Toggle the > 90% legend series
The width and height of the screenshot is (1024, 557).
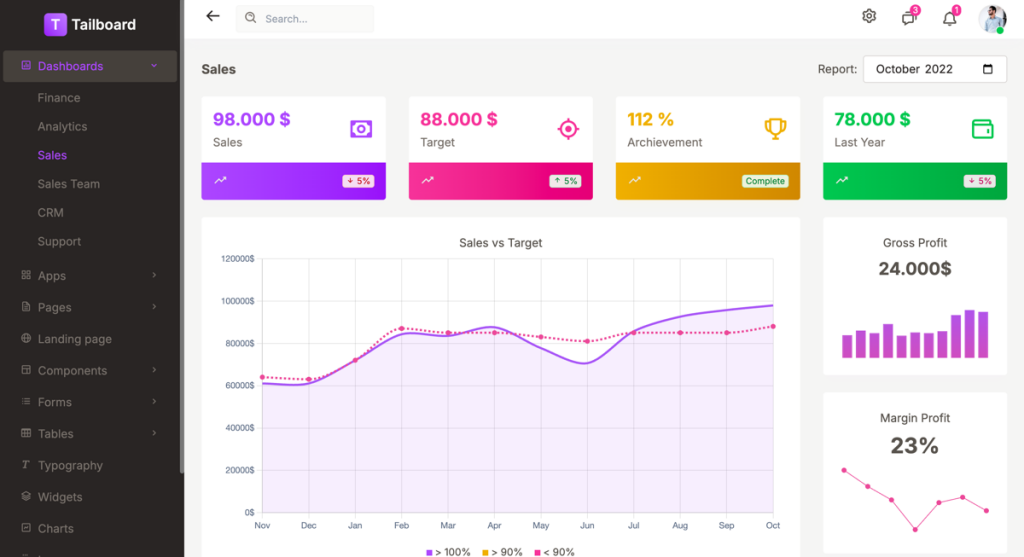[x=504, y=552]
